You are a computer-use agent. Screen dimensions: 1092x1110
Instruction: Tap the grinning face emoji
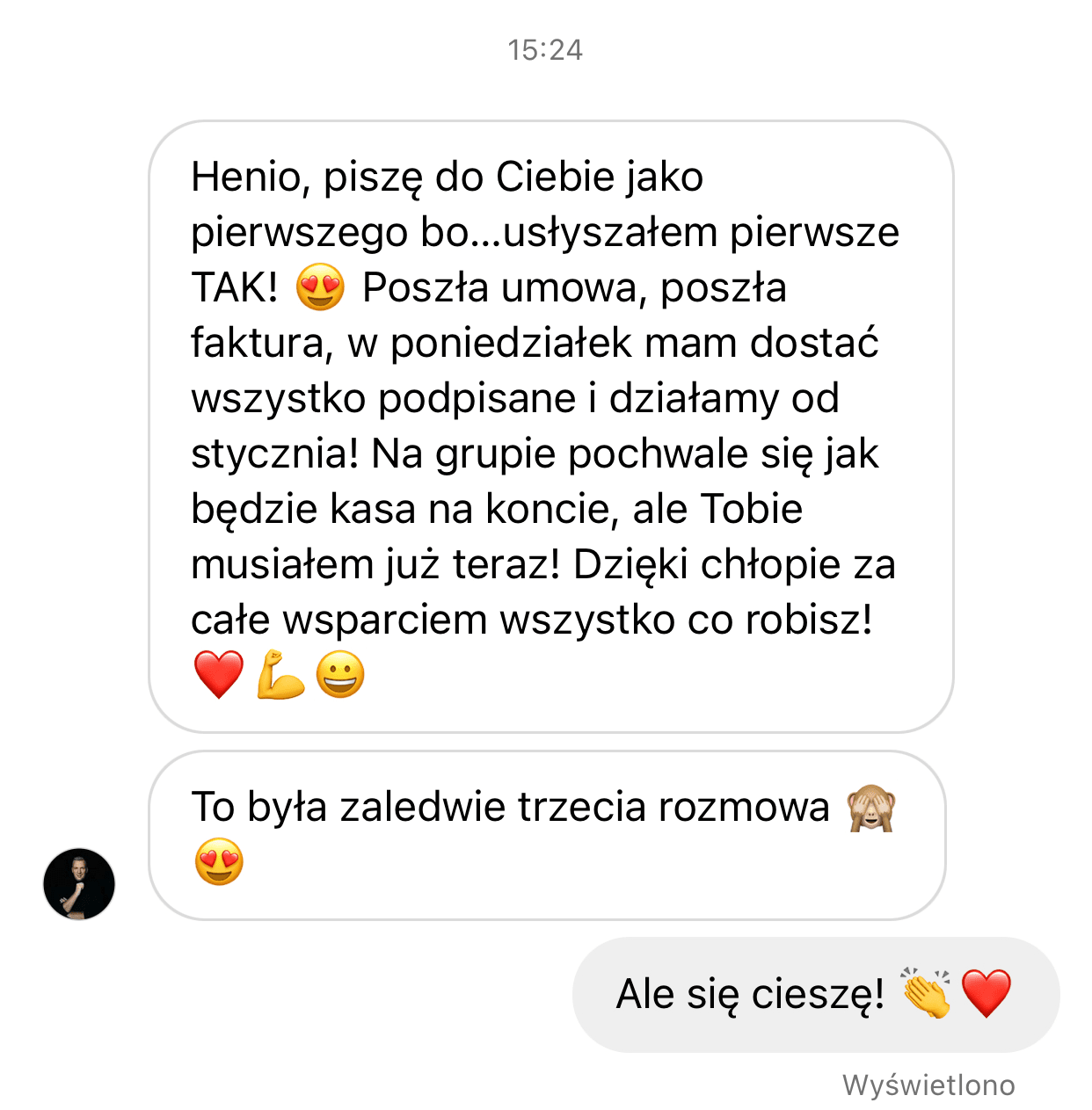[340, 675]
